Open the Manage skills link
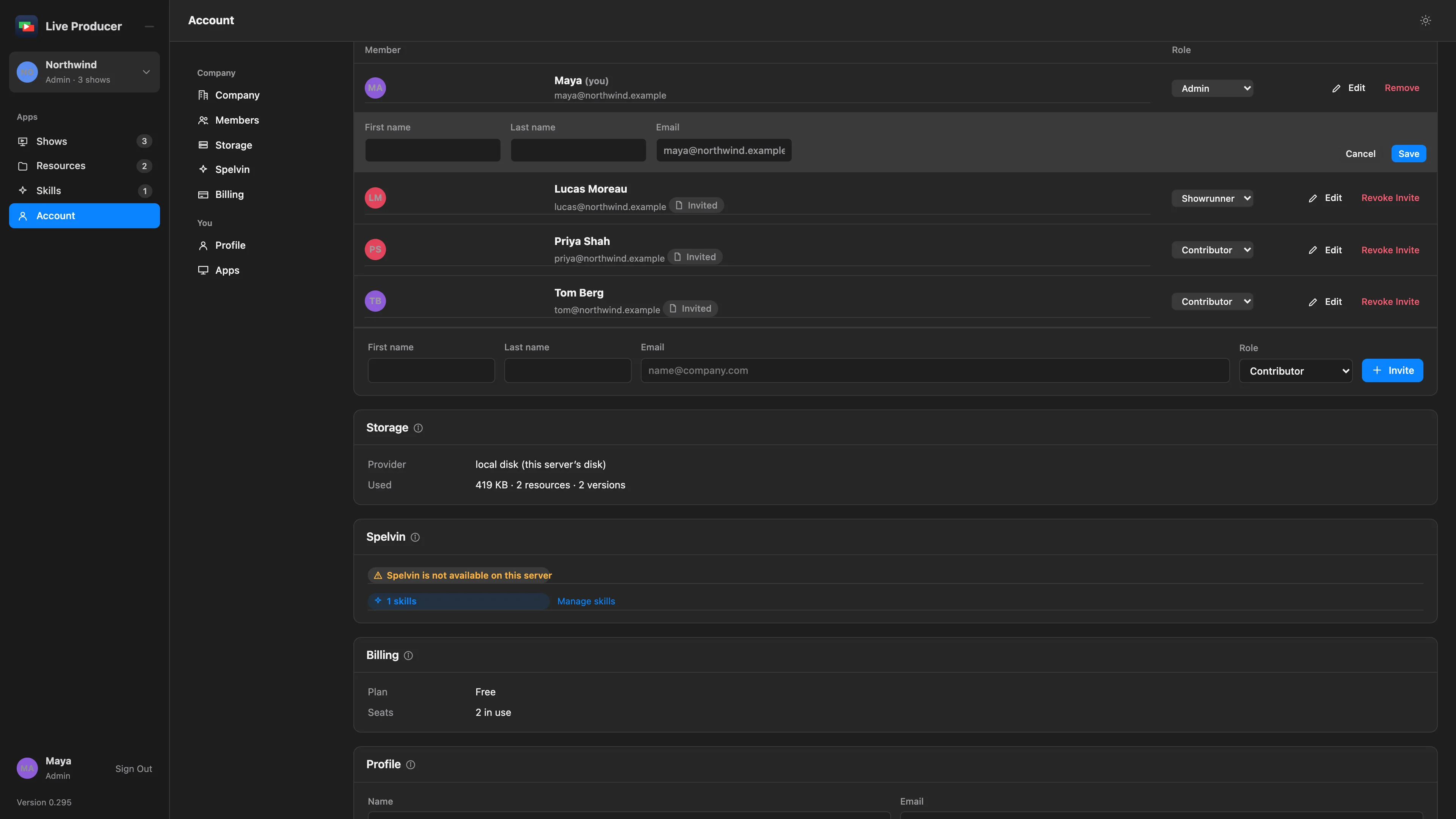The height and width of the screenshot is (819, 1456). tap(585, 601)
